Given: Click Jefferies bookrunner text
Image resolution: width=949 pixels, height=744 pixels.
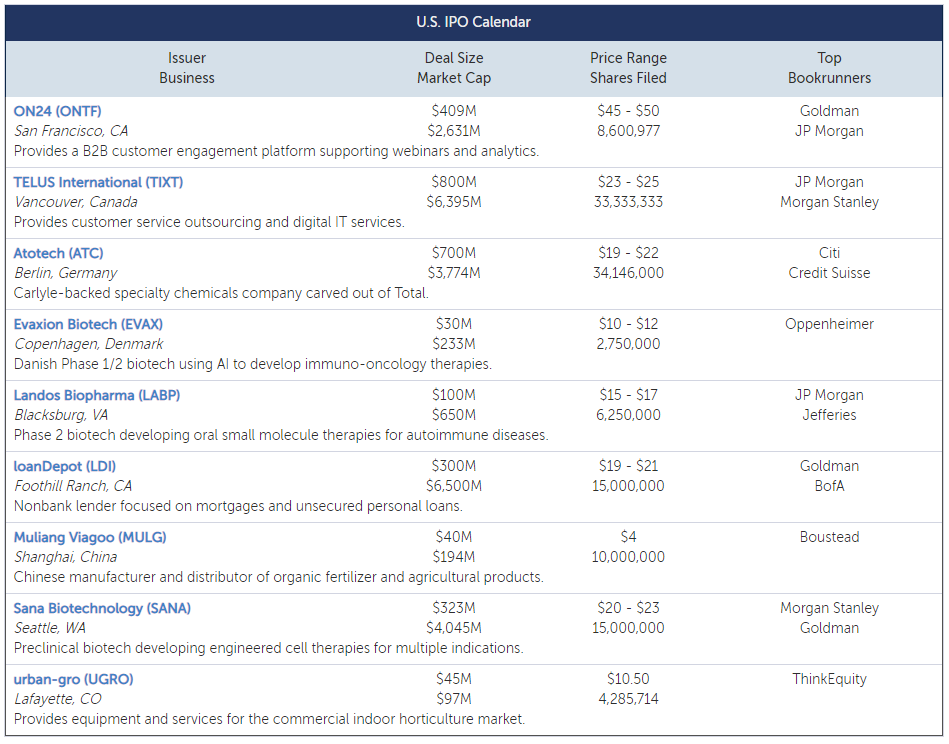Looking at the screenshot, I should pos(829,415).
